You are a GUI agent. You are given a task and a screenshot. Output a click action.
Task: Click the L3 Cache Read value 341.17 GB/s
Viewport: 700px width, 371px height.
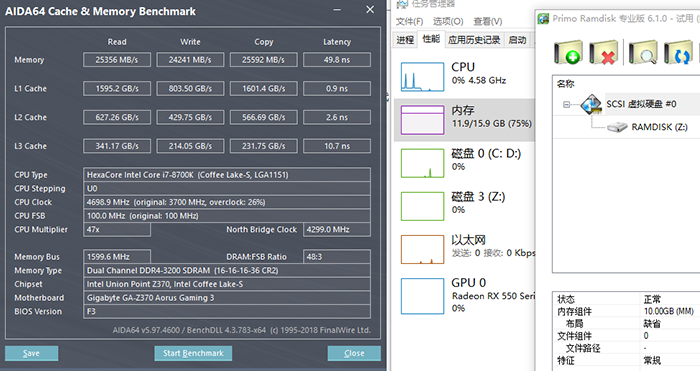click(117, 146)
